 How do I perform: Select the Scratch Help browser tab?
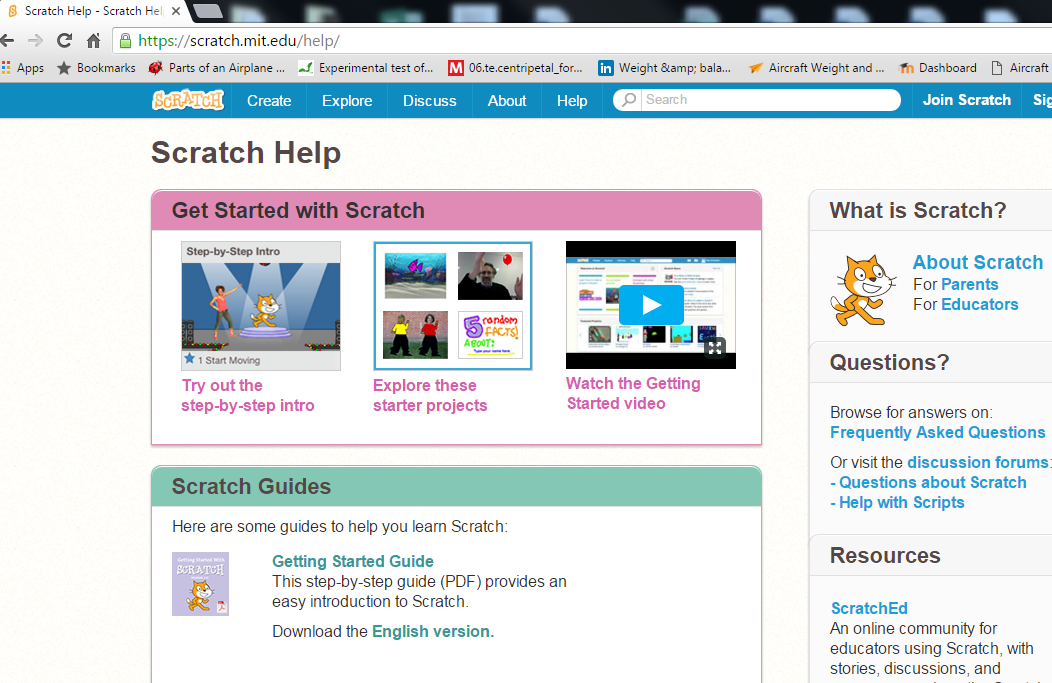click(94, 11)
